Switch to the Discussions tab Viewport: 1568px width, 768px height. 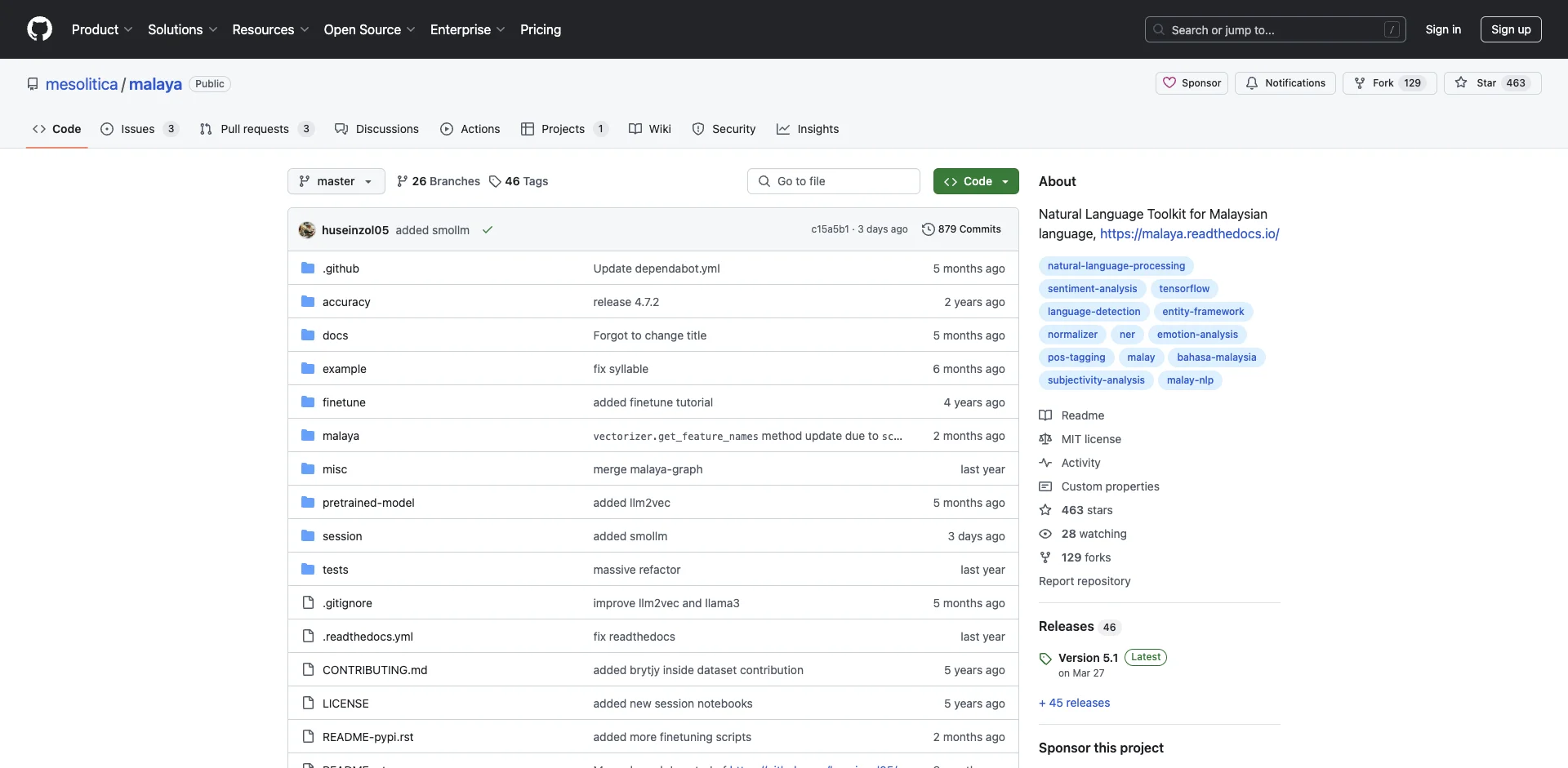376,129
